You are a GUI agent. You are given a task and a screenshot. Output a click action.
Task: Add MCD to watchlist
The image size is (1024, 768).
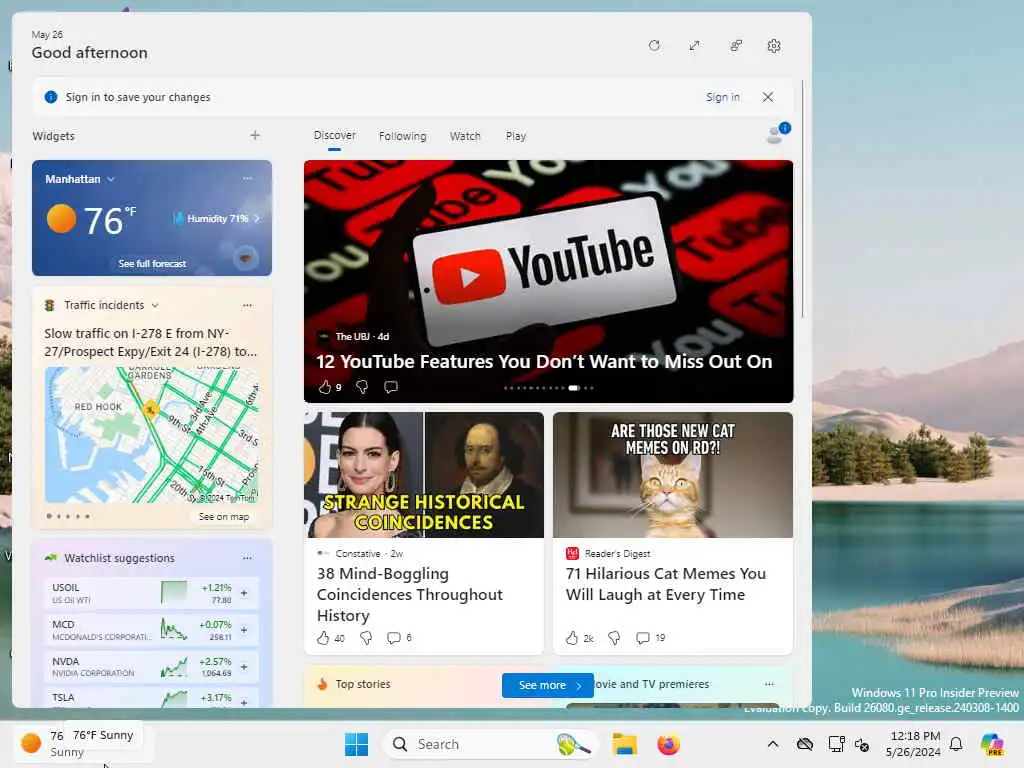244,630
